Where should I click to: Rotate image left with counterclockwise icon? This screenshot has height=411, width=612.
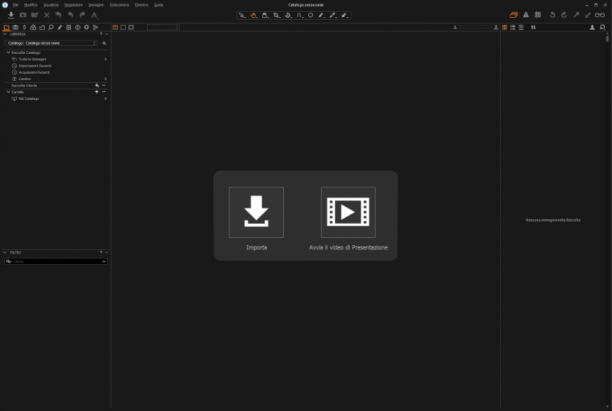(552, 15)
